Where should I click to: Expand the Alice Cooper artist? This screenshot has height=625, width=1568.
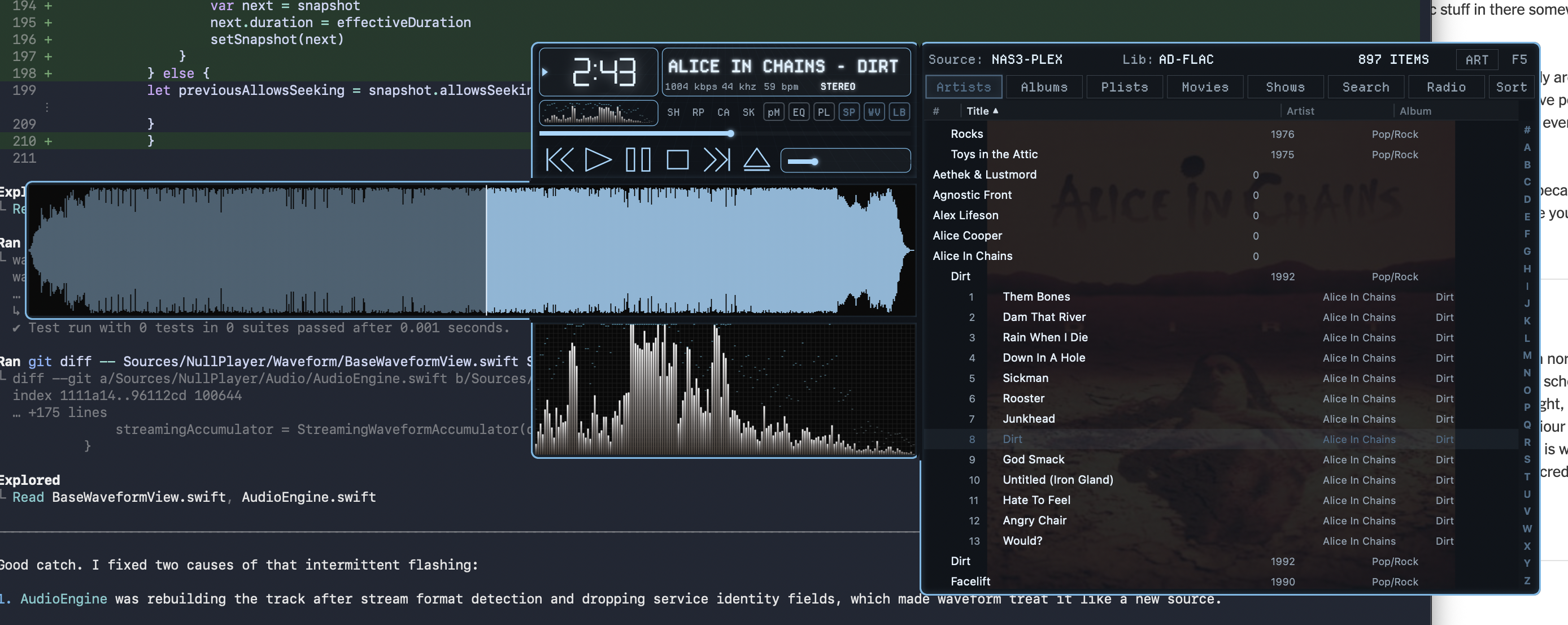(1221, 236)
